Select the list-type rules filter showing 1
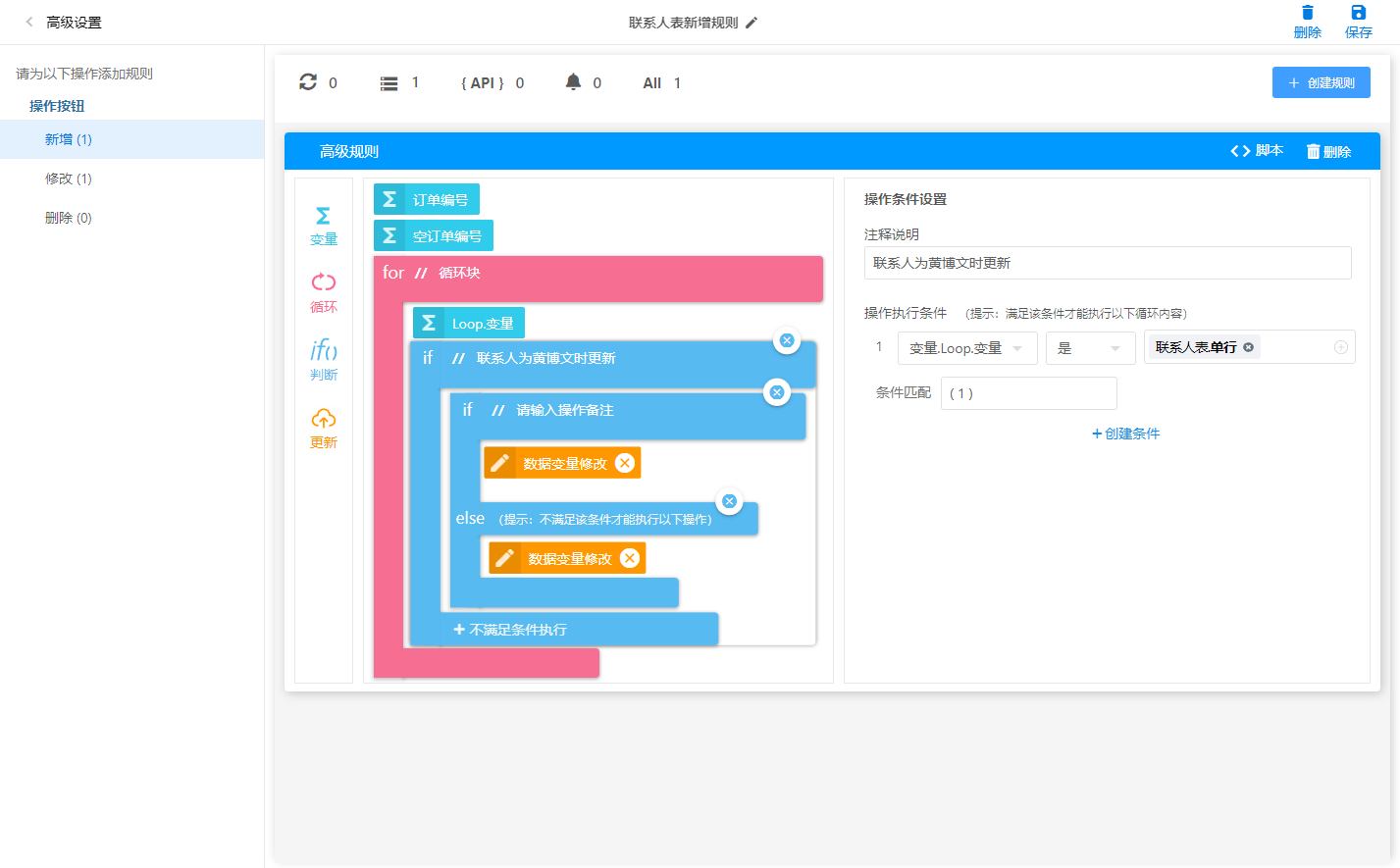Screen dimensions: 1400x868 tap(399, 82)
